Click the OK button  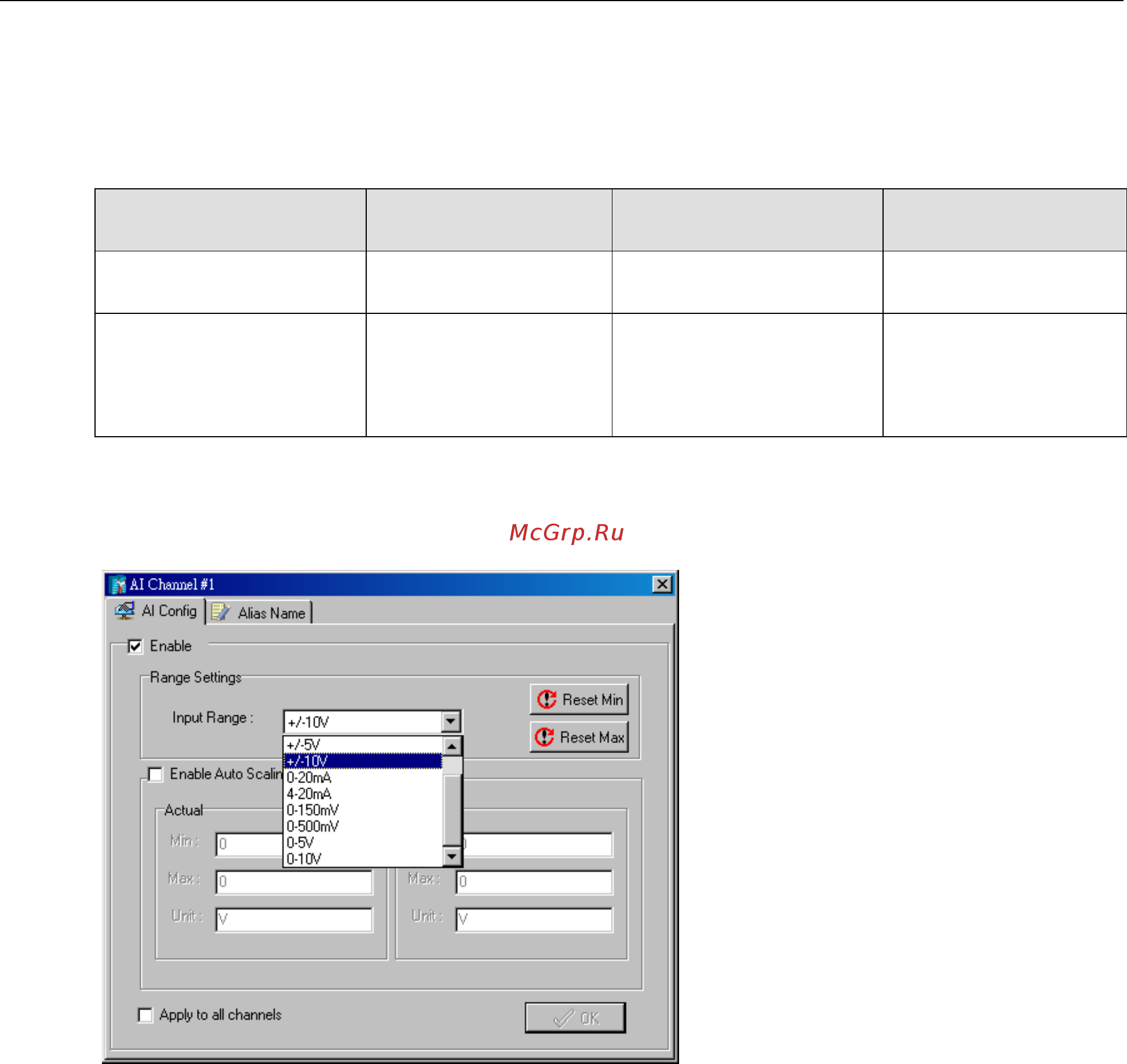pyautogui.click(x=575, y=1018)
